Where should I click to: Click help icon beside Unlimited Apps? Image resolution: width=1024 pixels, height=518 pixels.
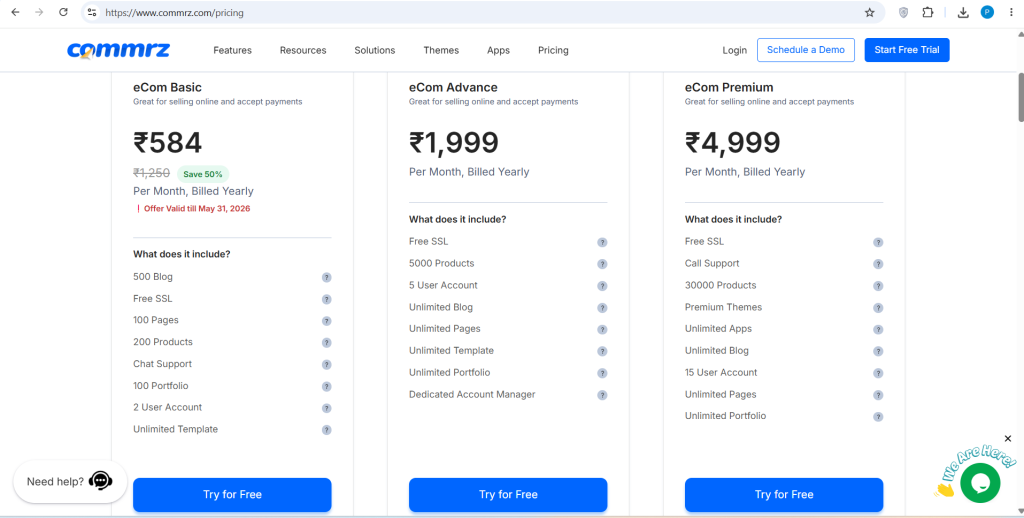878,330
